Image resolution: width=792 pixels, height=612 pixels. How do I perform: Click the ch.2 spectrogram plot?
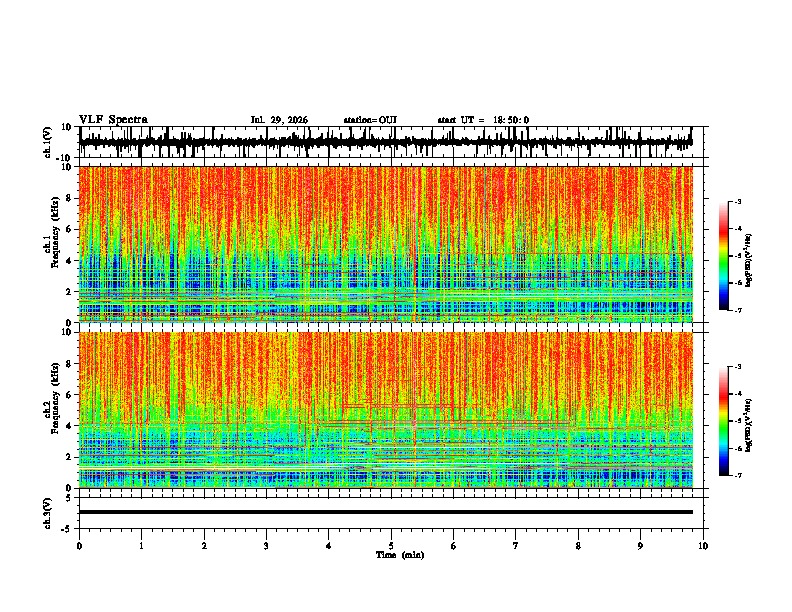click(386, 410)
